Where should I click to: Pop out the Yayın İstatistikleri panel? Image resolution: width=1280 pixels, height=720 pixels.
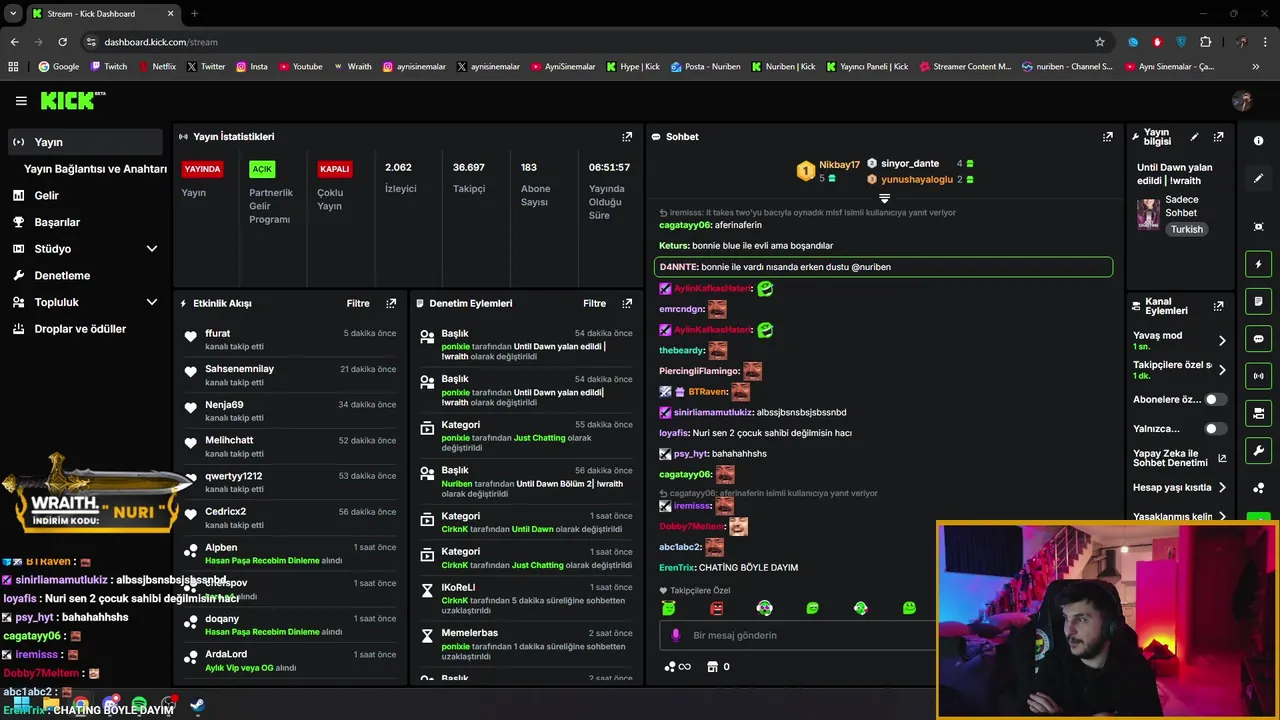coord(627,137)
